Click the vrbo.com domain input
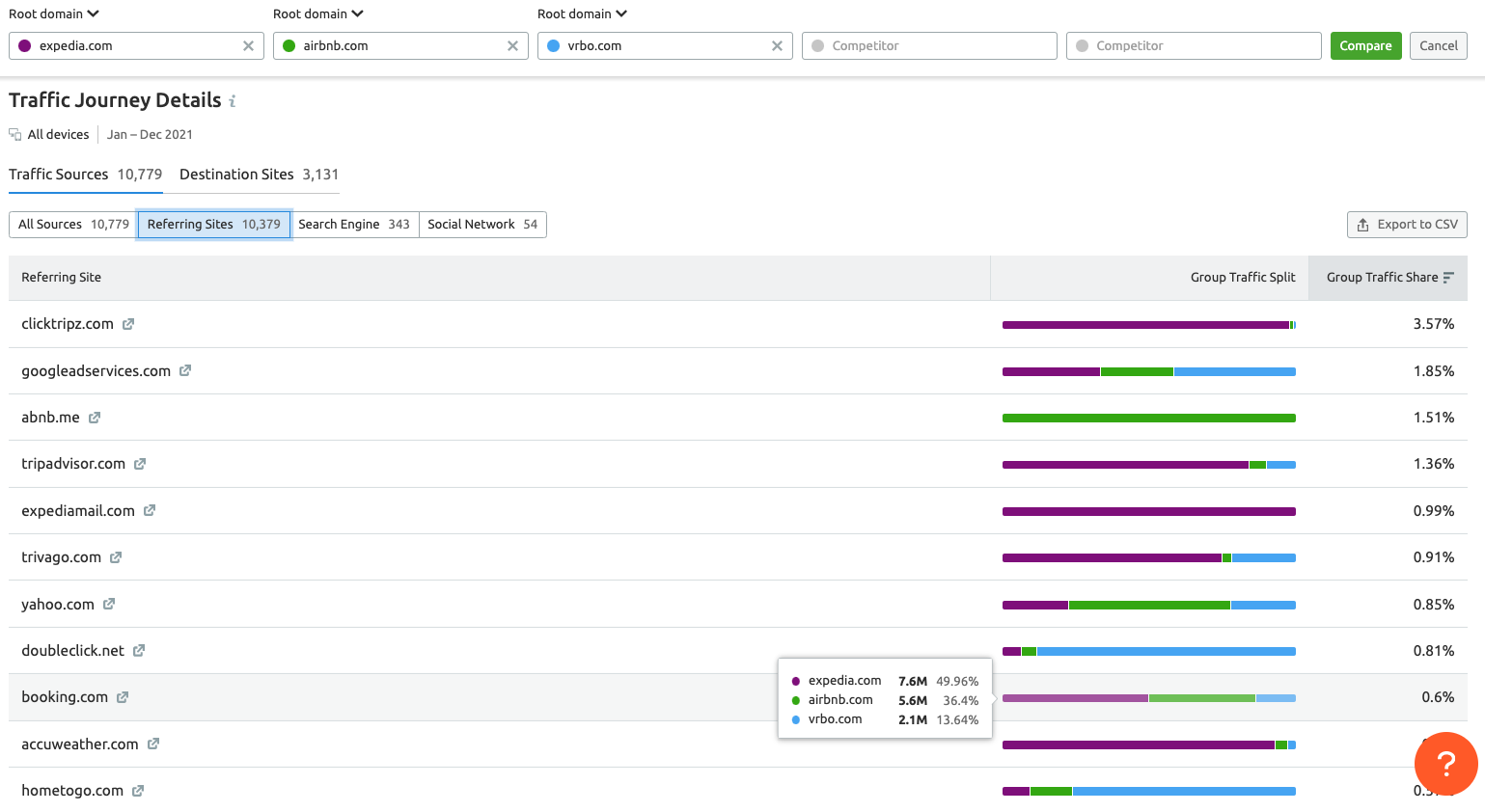Screen dimensions: 1485x812 [665, 45]
